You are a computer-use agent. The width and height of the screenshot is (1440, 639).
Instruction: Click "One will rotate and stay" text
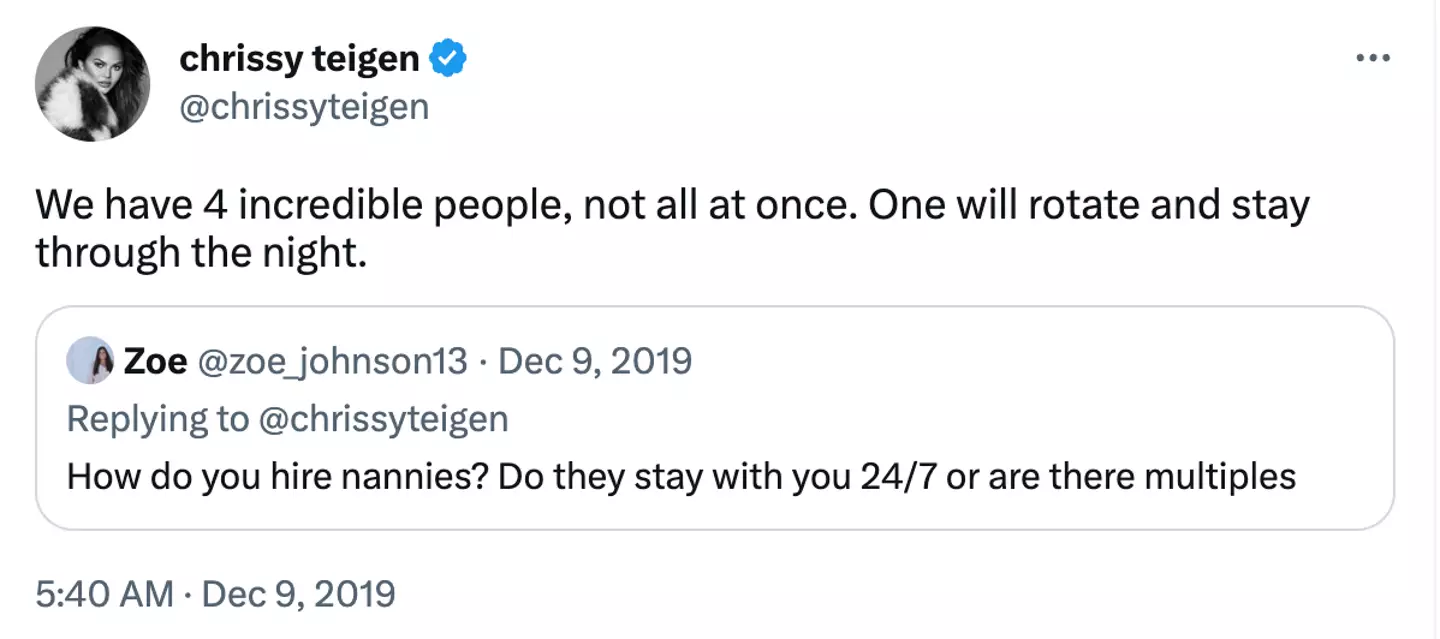1088,205
